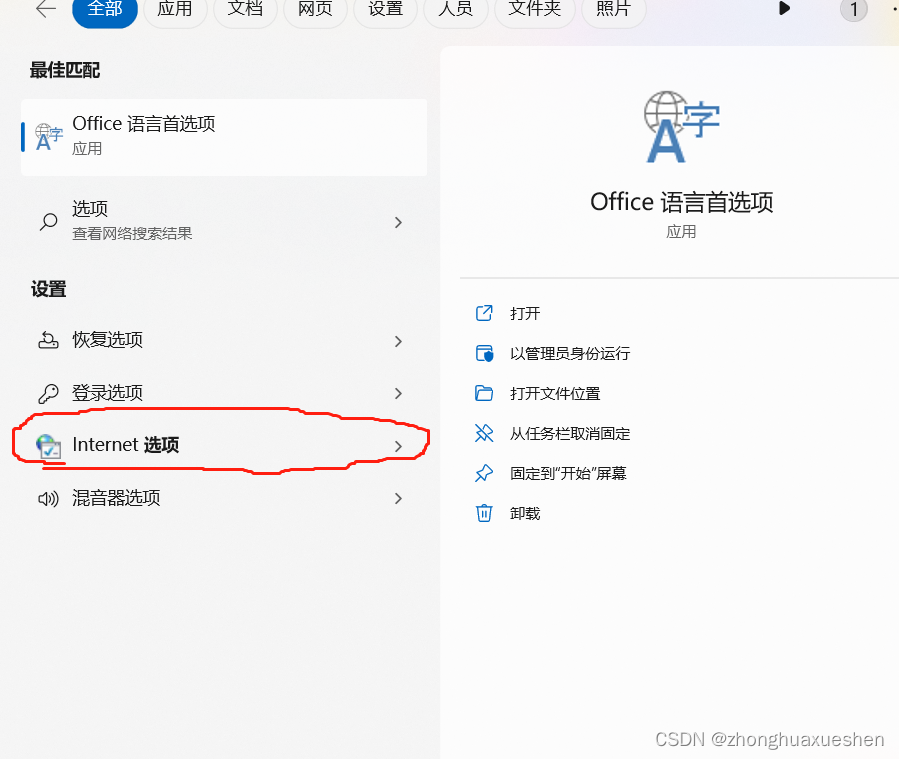
Task: Click the 恢复选项 recovery icon
Action: [48, 341]
